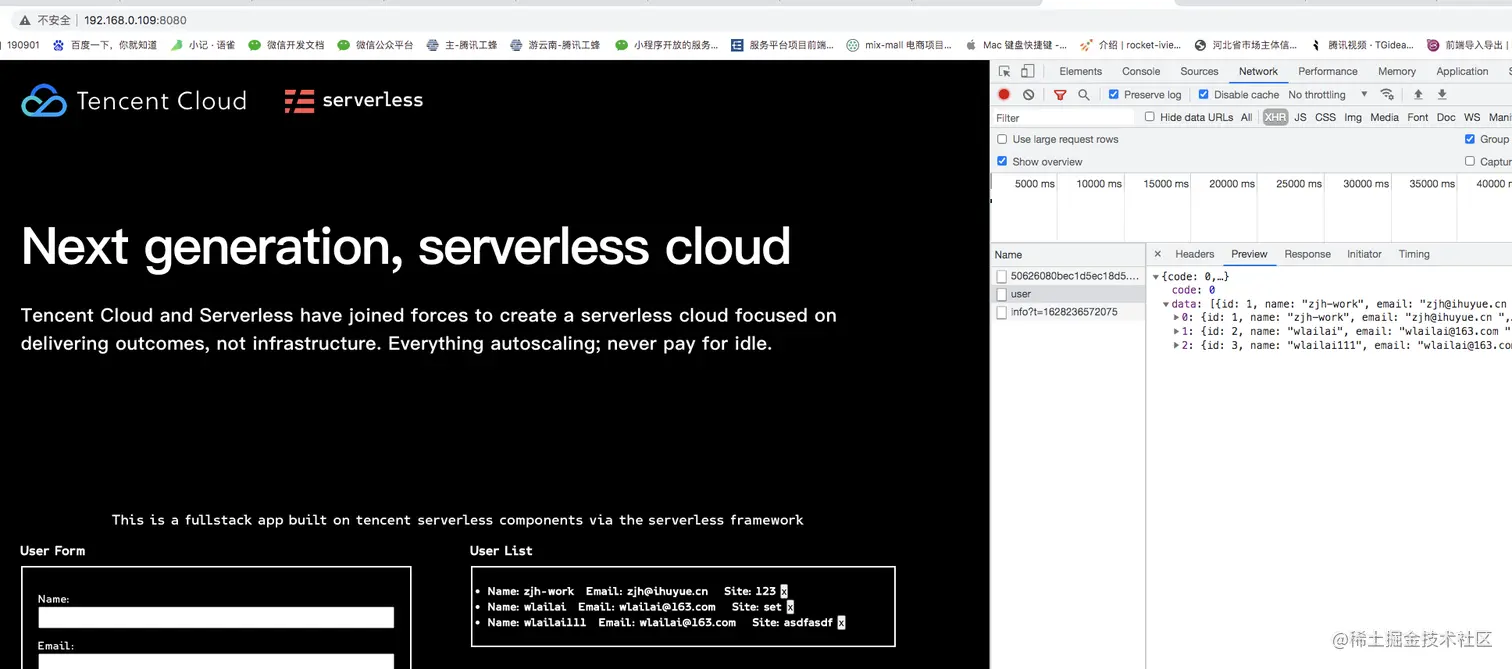This screenshot has height=669, width=1512.
Task: Open the No throttling dropdown
Action: point(1328,95)
